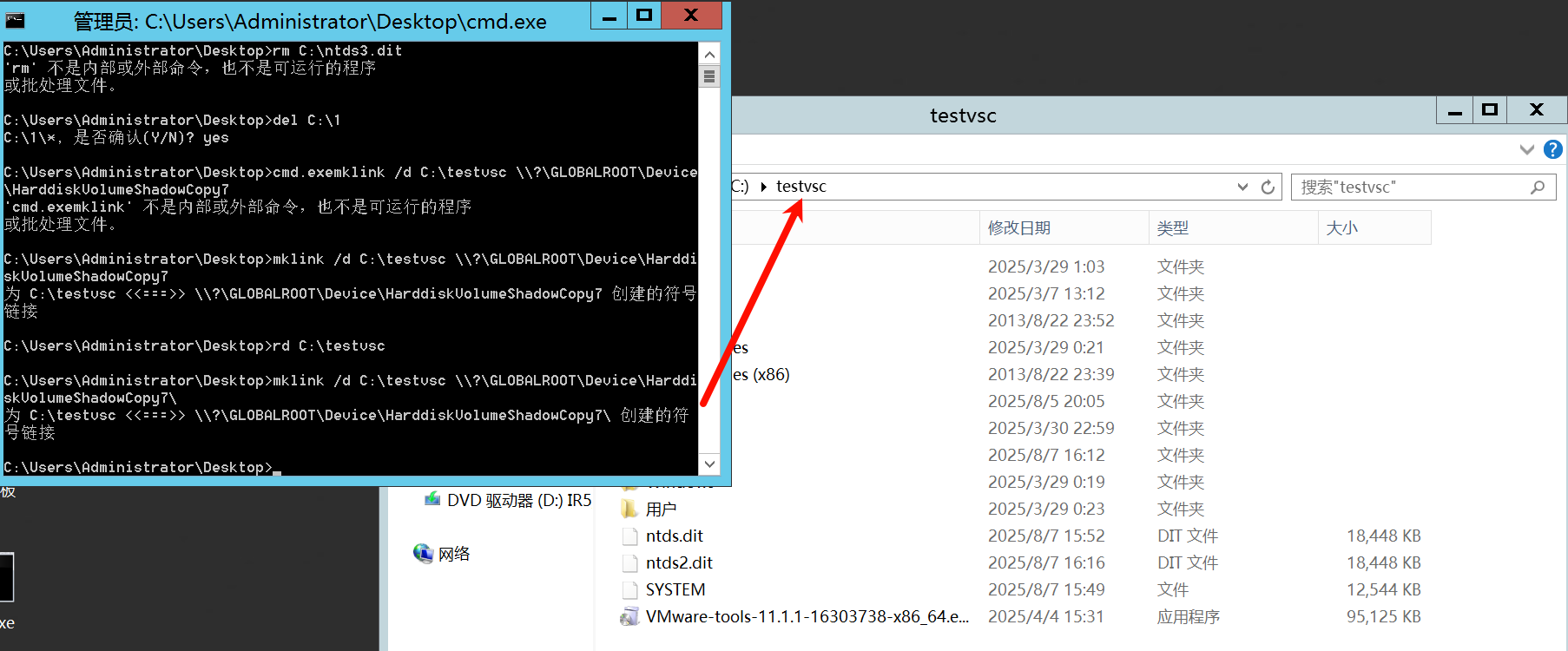Open the address bar history dropdown

(1242, 187)
